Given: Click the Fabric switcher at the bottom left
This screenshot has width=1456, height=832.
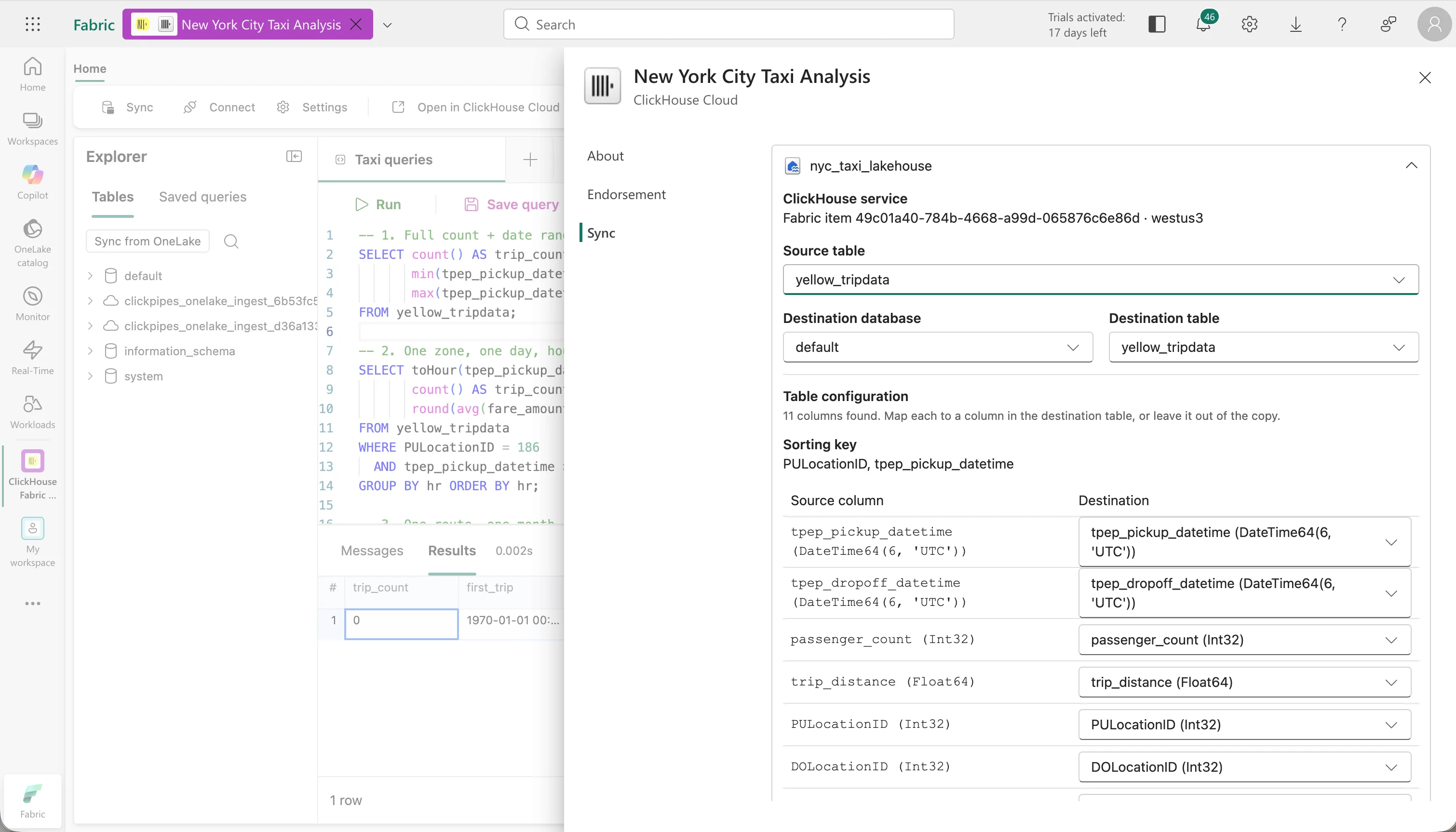Looking at the screenshot, I should [33, 801].
